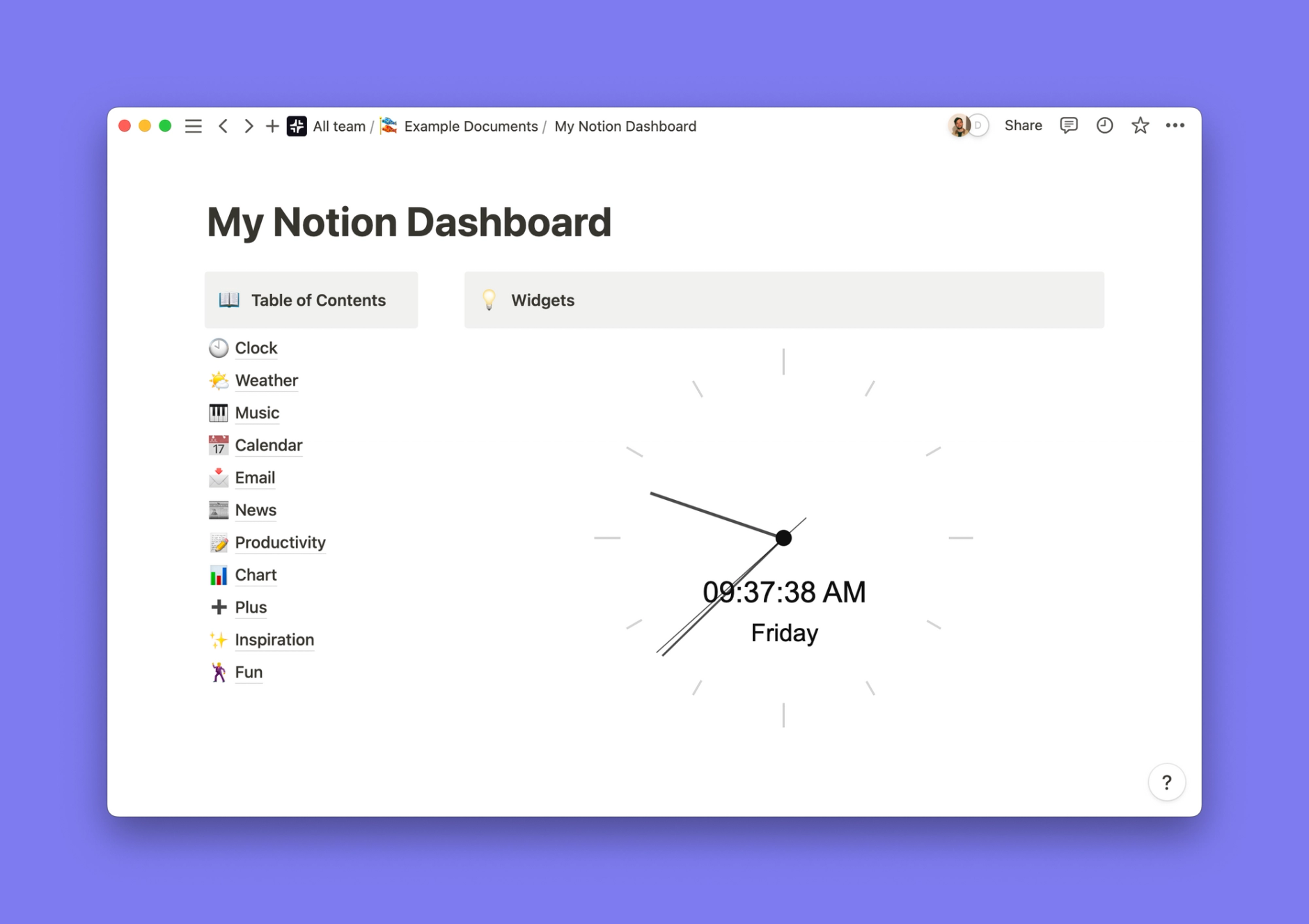This screenshot has height=924, width=1309.
Task: Open the Email section link
Action: click(255, 478)
